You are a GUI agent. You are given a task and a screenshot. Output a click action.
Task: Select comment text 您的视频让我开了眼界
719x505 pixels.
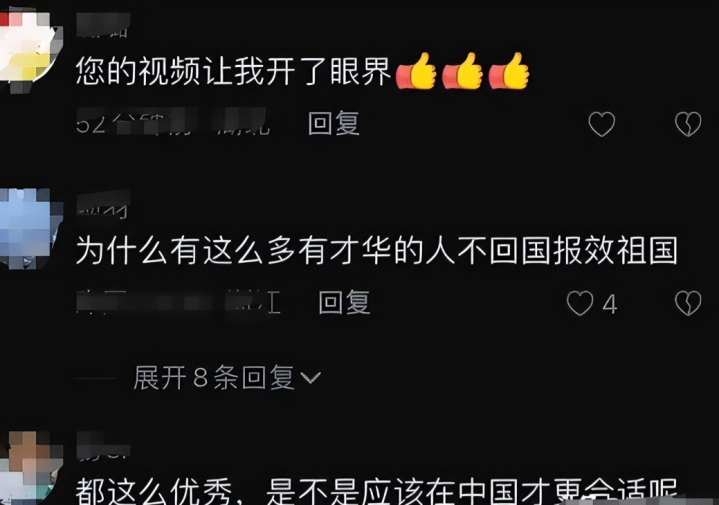(x=233, y=72)
